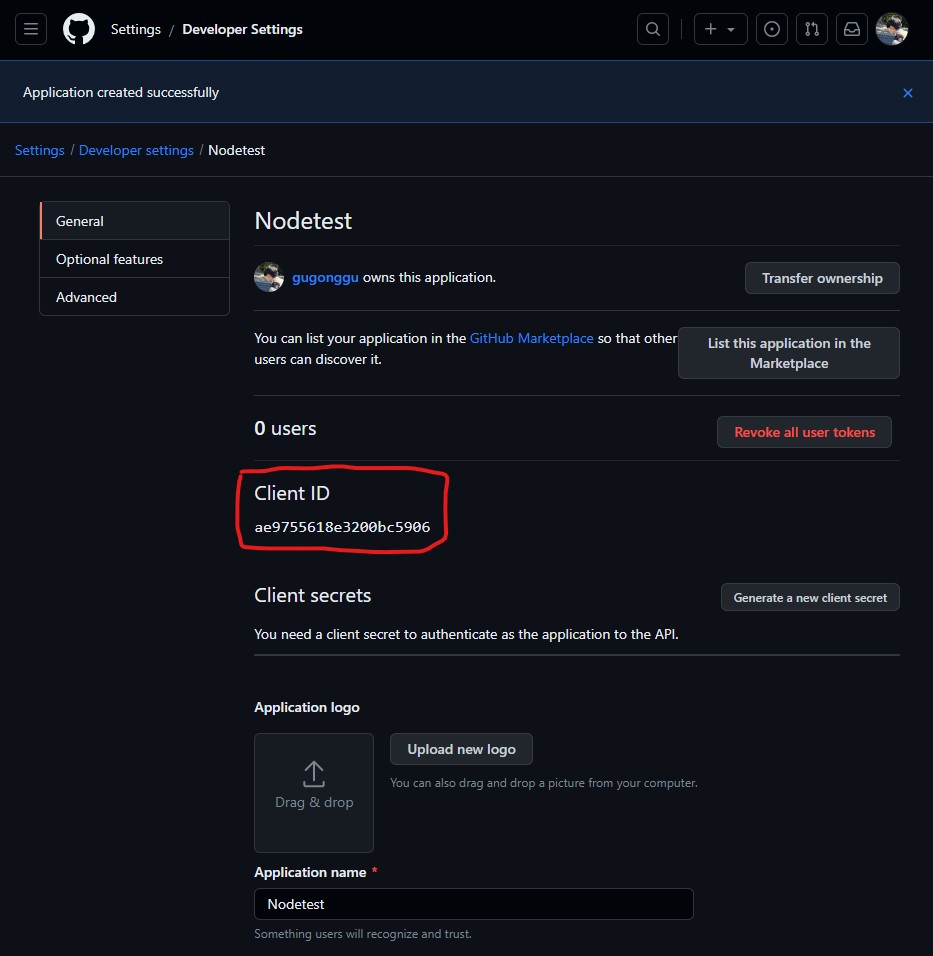Select the Advanced sidebar item
This screenshot has width=933, height=956.
[135, 297]
